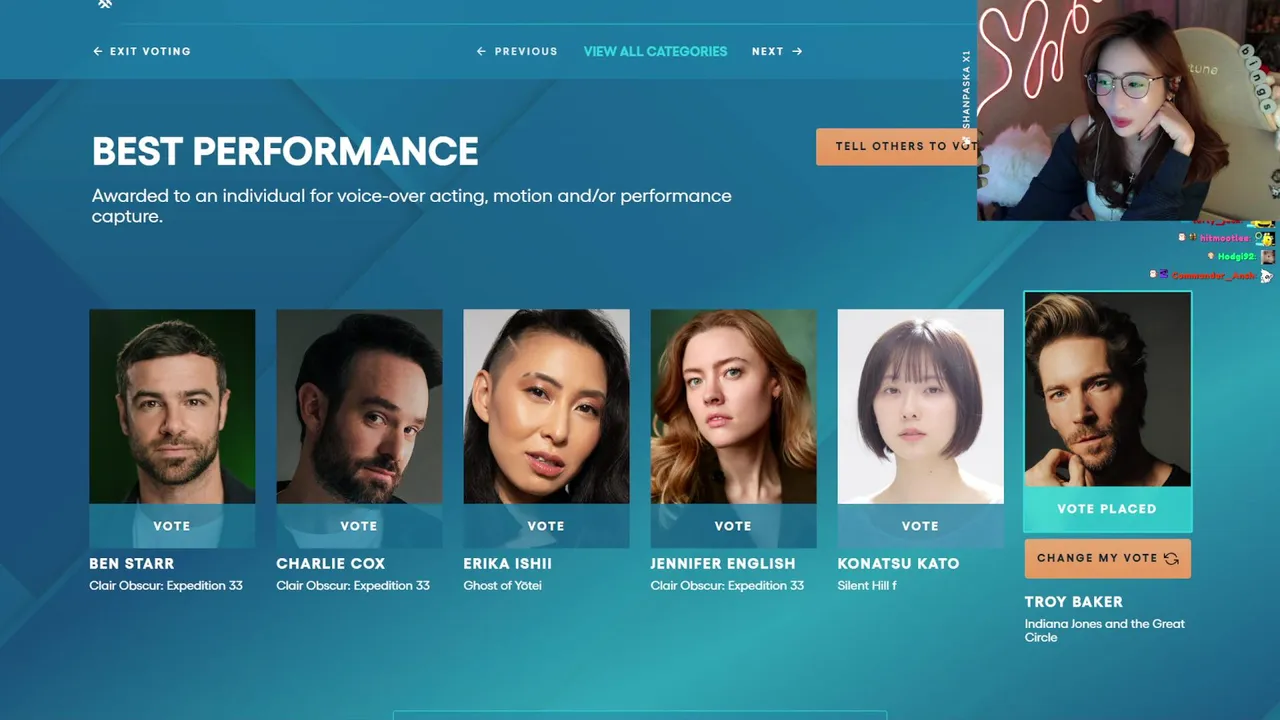Click the logo icon at top left
The height and width of the screenshot is (720, 1280).
click(x=105, y=4)
